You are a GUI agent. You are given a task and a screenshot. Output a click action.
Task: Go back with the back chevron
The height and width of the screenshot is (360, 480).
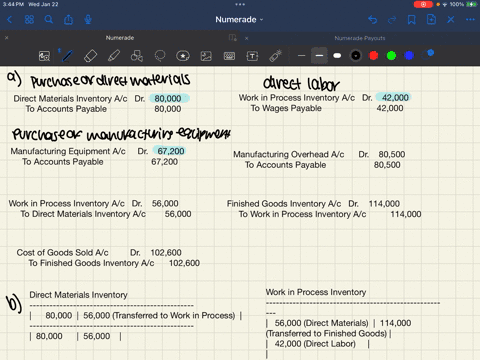9,20
